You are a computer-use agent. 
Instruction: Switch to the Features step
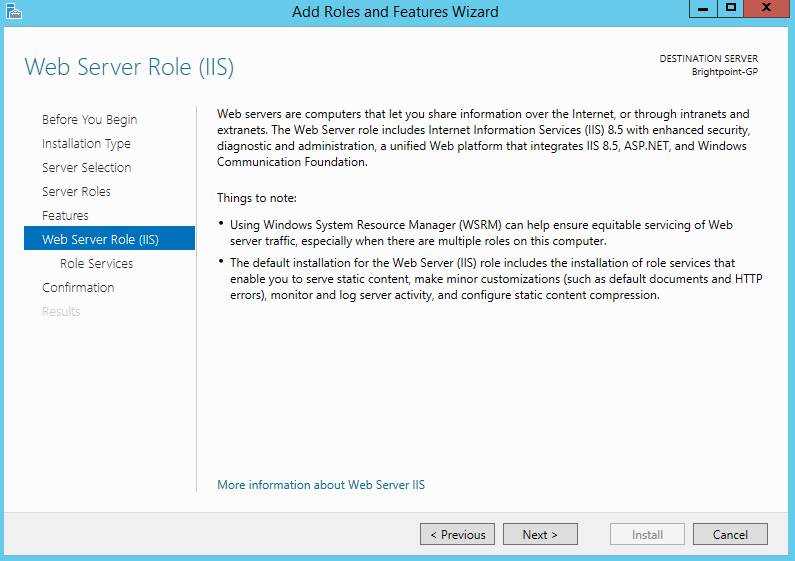pyautogui.click(x=65, y=216)
